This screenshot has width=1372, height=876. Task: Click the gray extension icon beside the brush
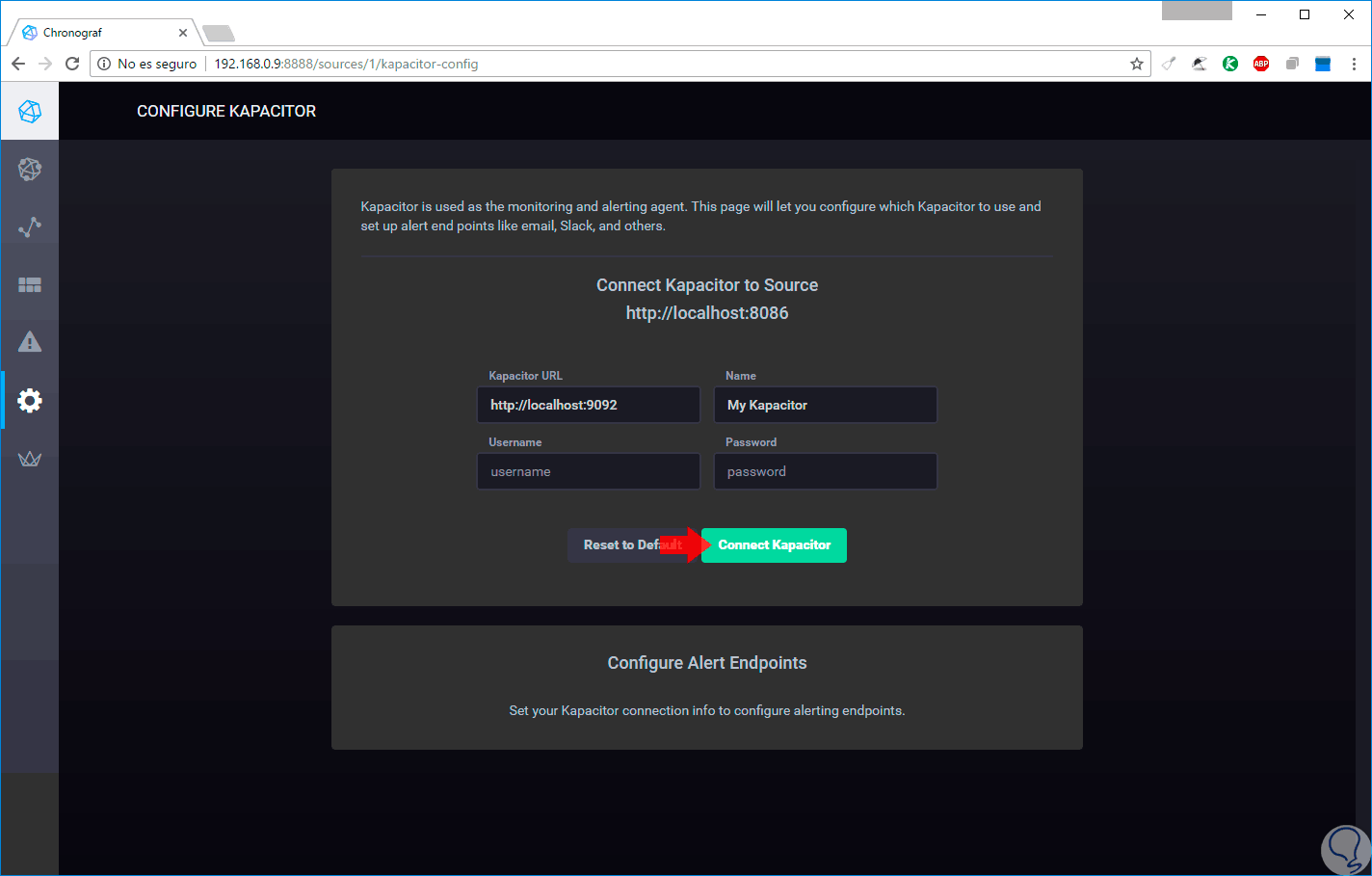pyautogui.click(x=1200, y=64)
